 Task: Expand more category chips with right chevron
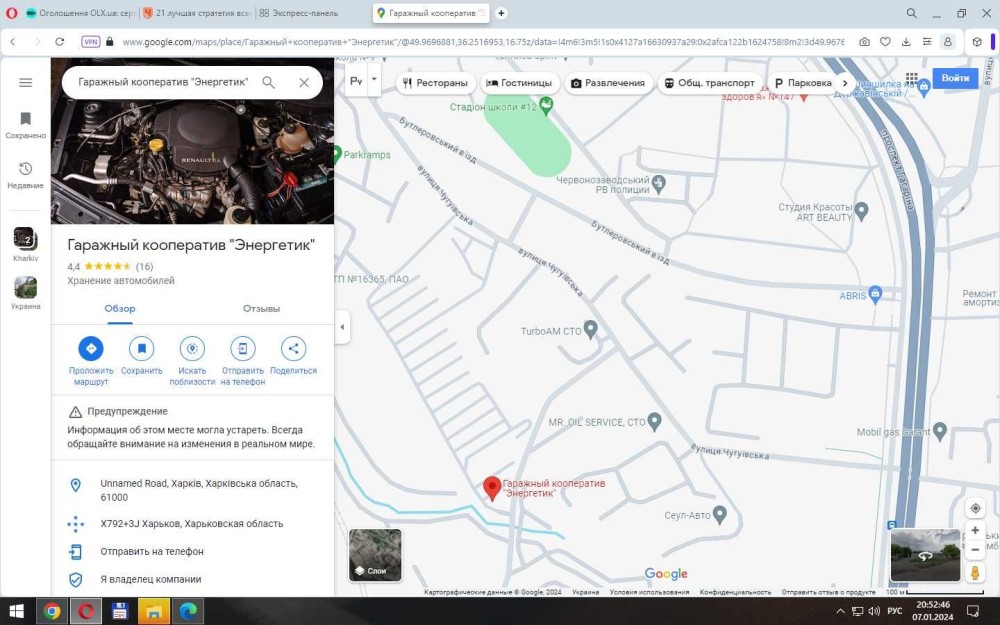click(x=845, y=83)
